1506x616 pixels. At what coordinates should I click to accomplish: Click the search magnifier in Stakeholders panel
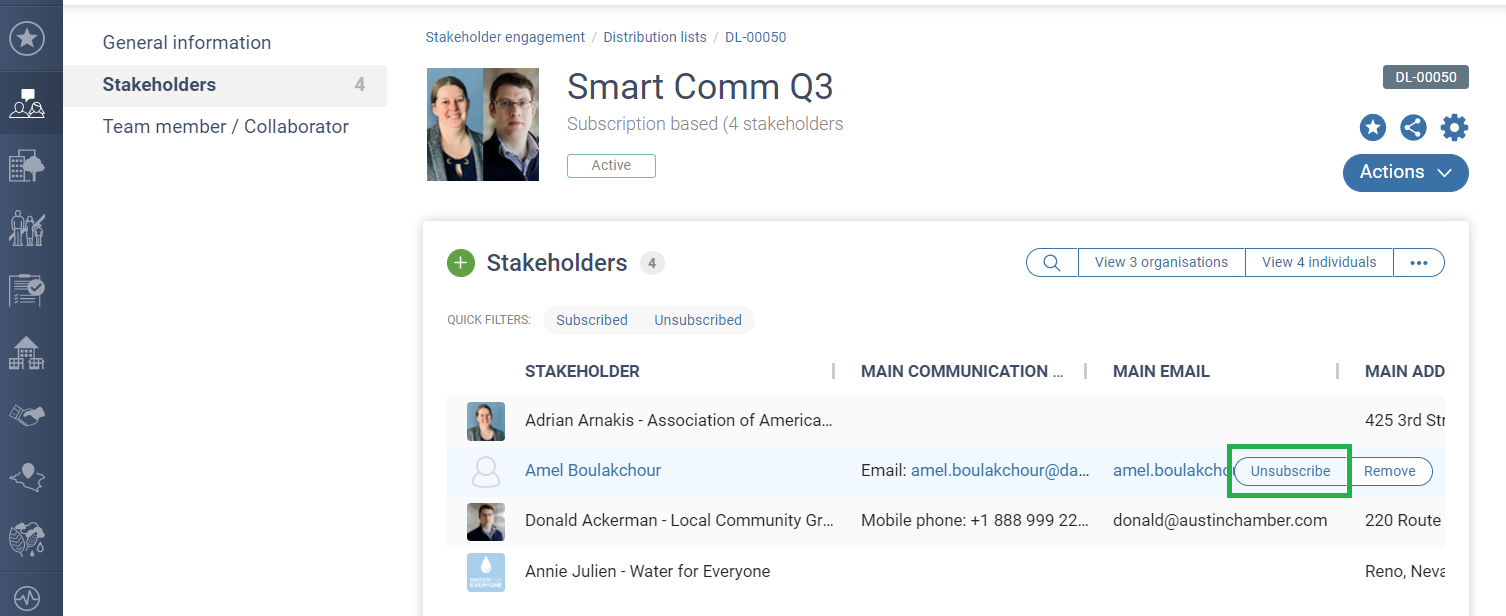1052,262
